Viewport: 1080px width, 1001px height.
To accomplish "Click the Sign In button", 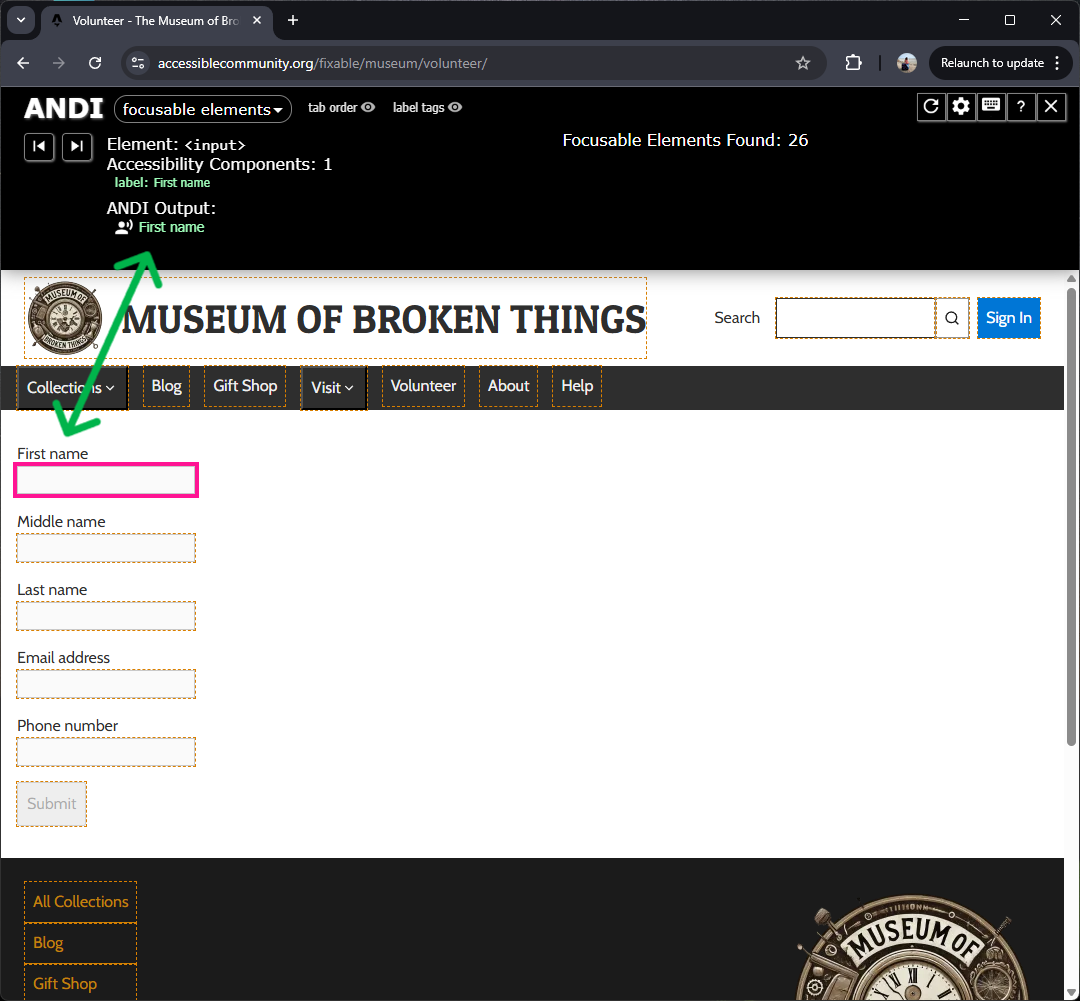I will click(x=1008, y=318).
